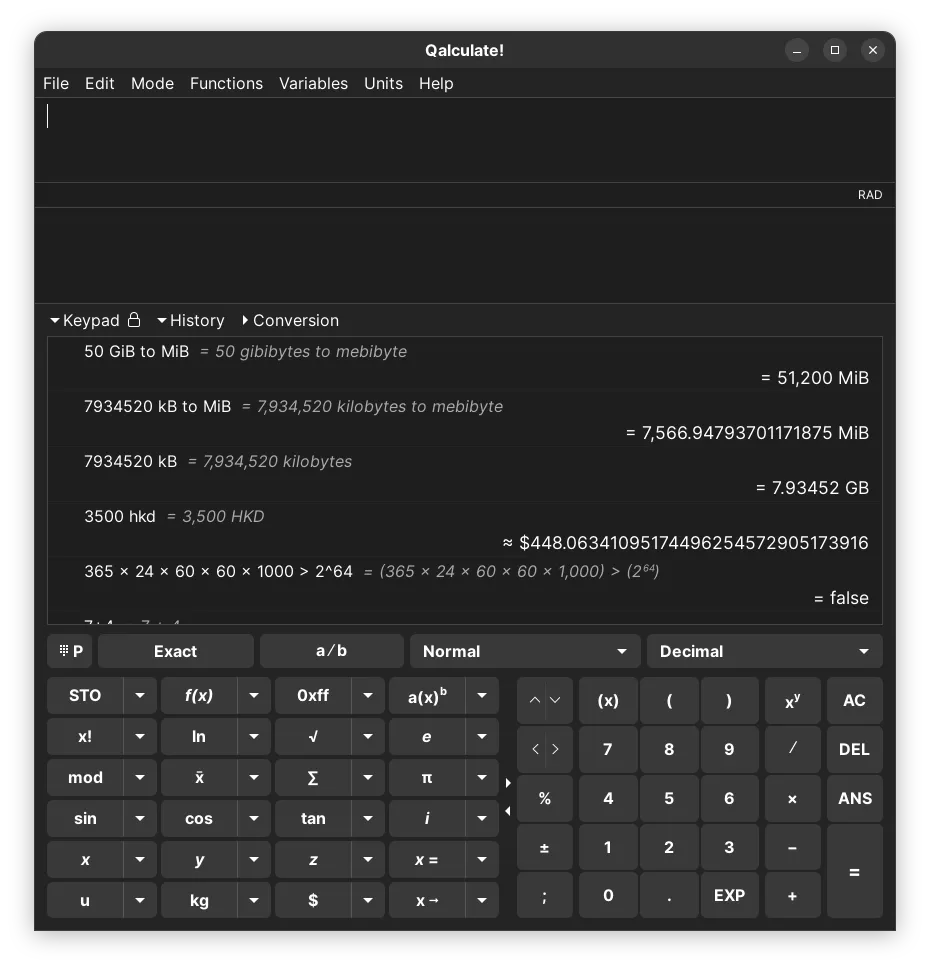Screen dimensions: 930x968
Task: Open the Decimal number base dropdown
Action: point(765,651)
